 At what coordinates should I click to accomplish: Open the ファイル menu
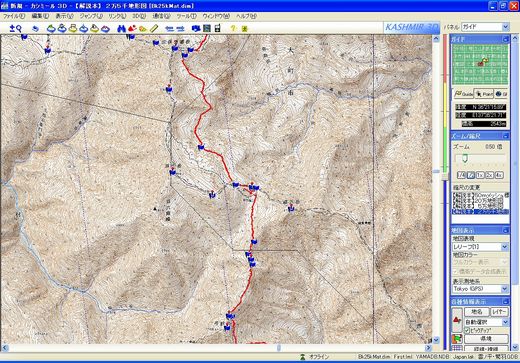coord(14,16)
